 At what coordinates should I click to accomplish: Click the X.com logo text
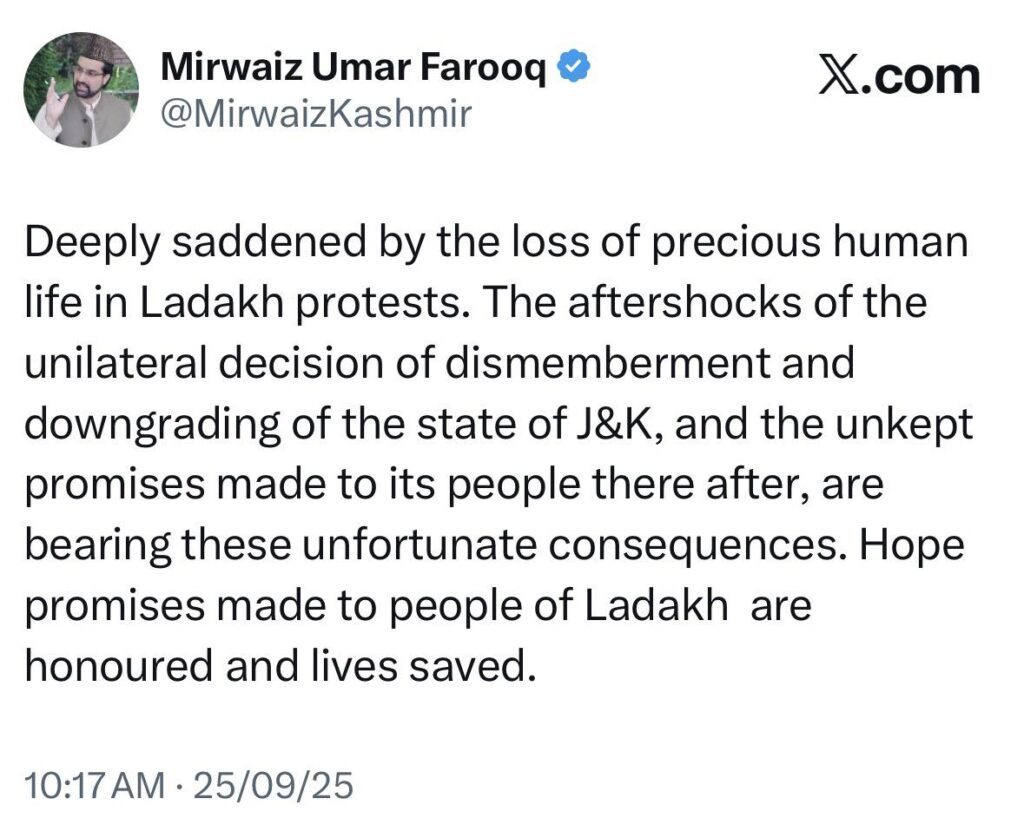click(898, 77)
